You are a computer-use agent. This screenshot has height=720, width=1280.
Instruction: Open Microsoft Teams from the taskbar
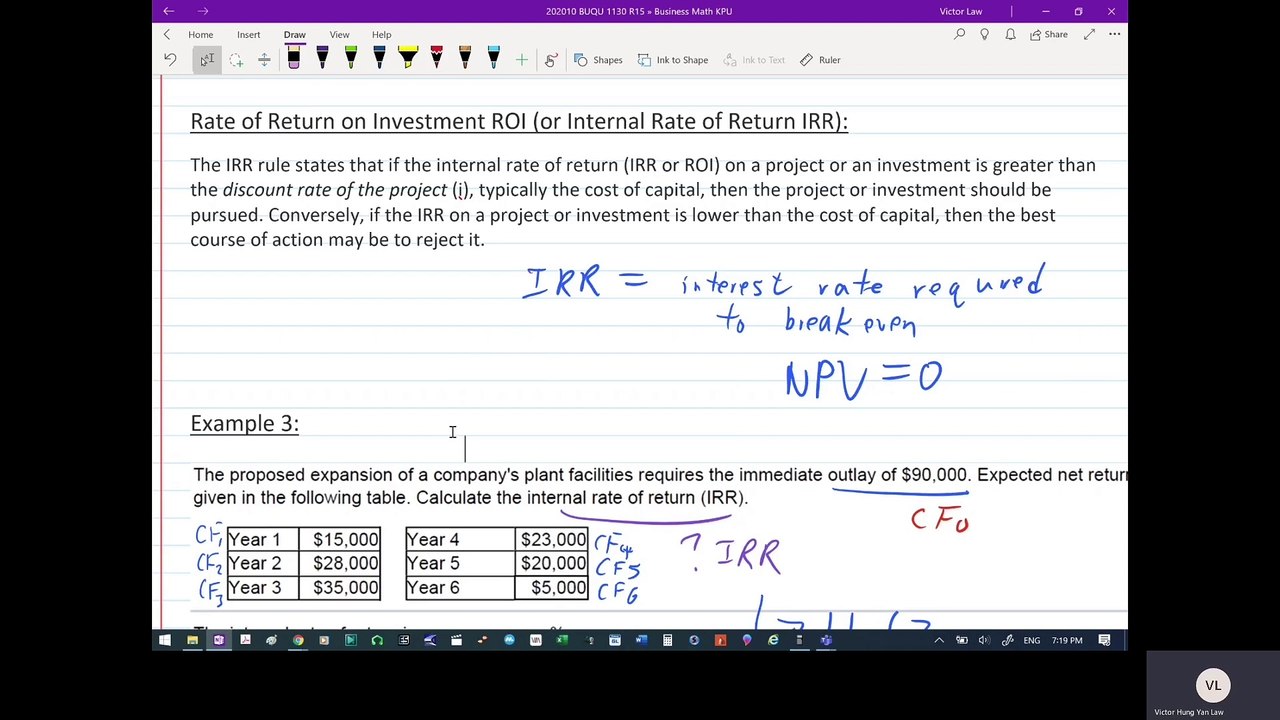tap(827, 640)
